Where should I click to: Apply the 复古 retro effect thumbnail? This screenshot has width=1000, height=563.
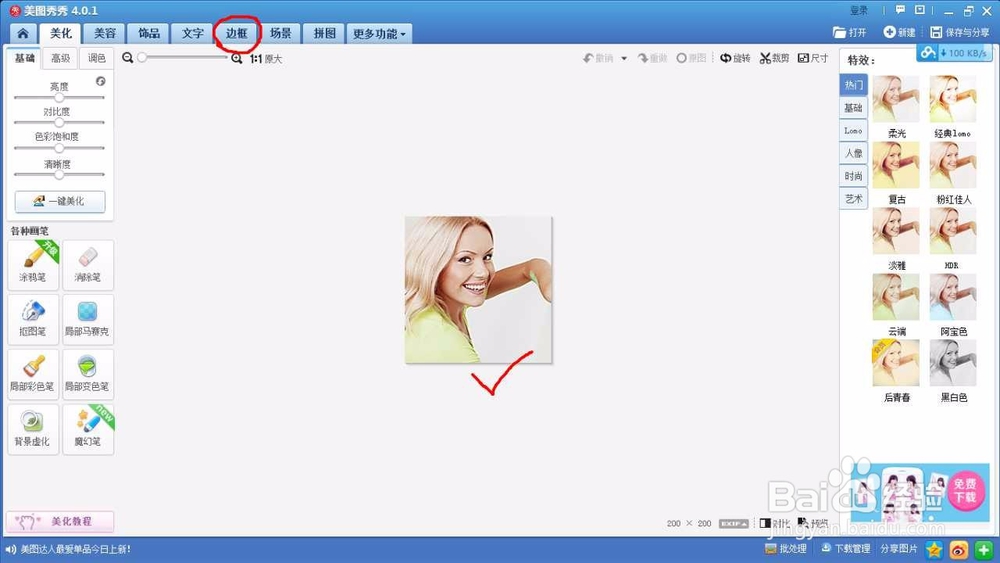[x=896, y=165]
